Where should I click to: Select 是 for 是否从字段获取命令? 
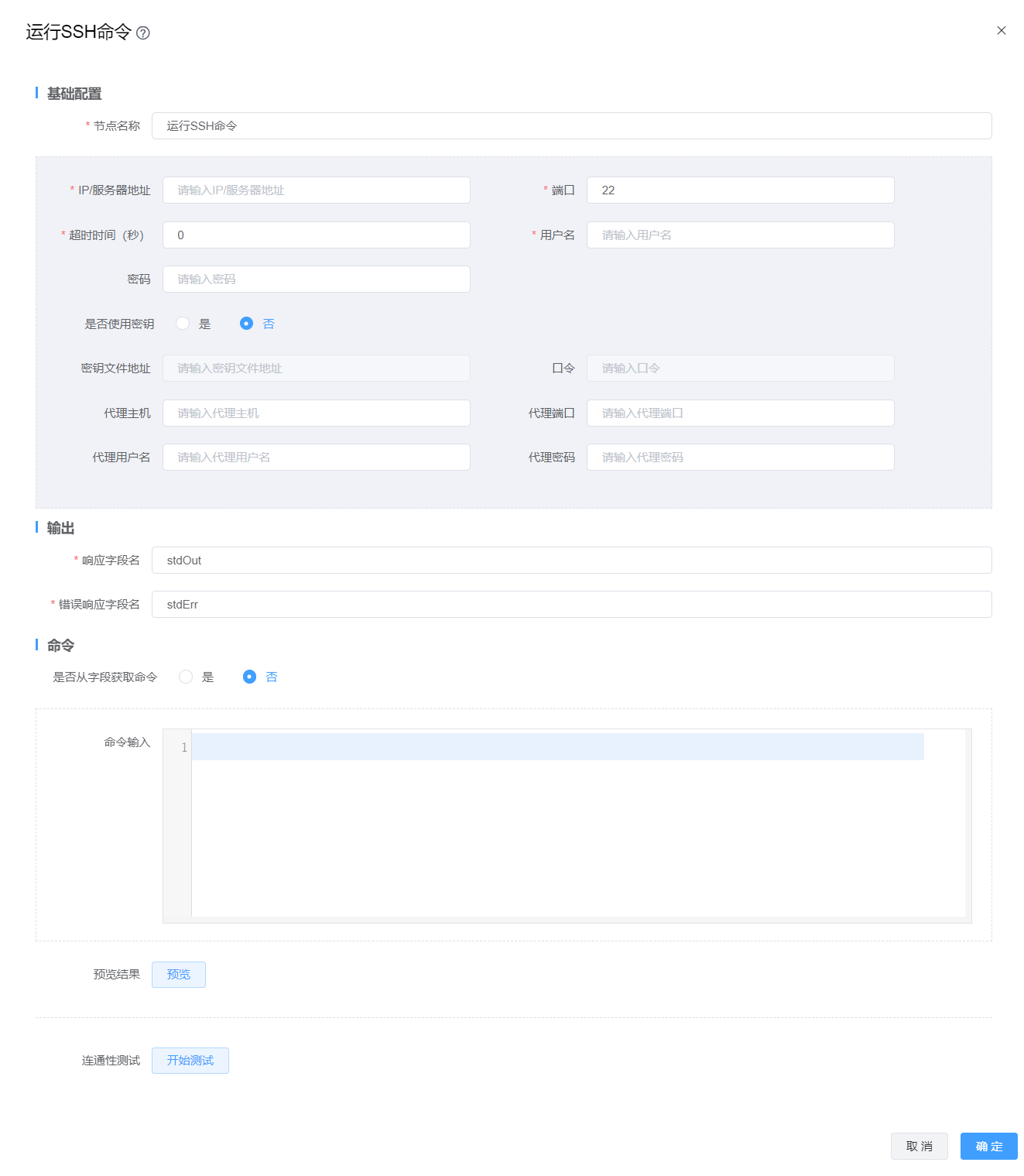pos(186,677)
